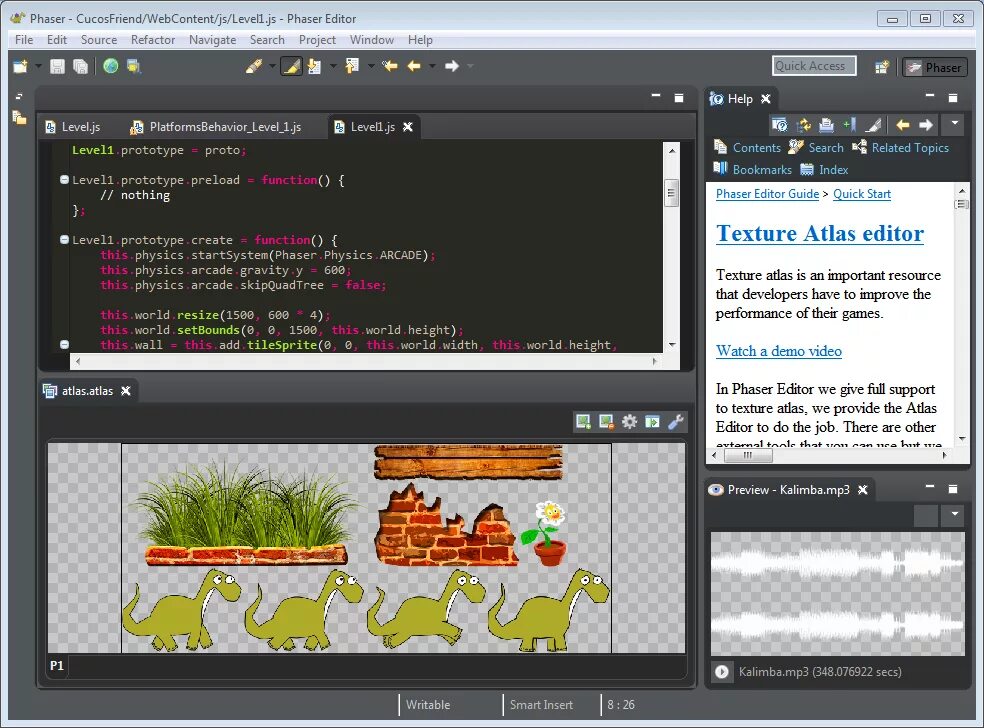The height and width of the screenshot is (728, 984).
Task: Open the Window menu
Action: [x=372, y=40]
